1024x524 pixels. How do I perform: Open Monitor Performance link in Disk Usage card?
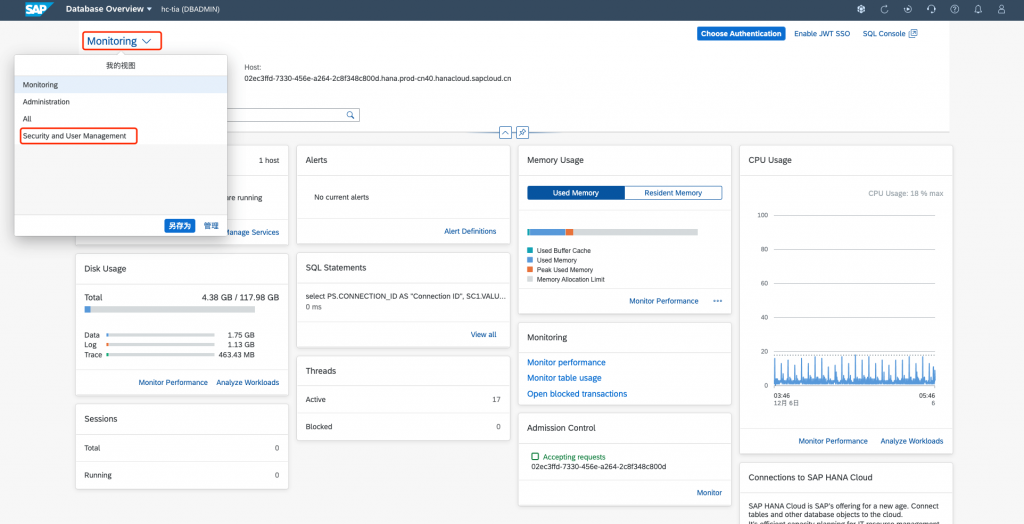(x=173, y=382)
